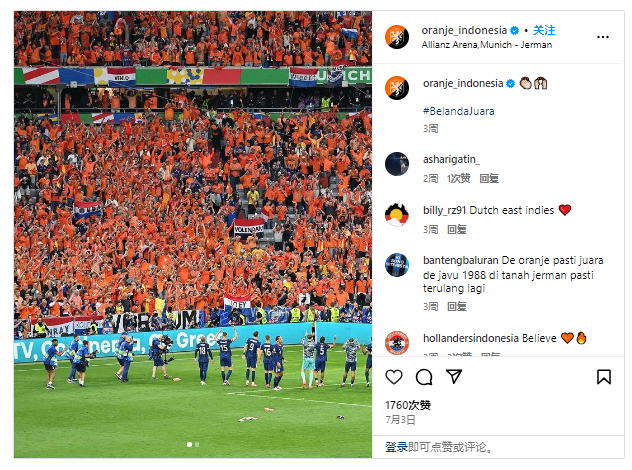
Task: Go to the second photo carousel dot
Action: [197, 444]
